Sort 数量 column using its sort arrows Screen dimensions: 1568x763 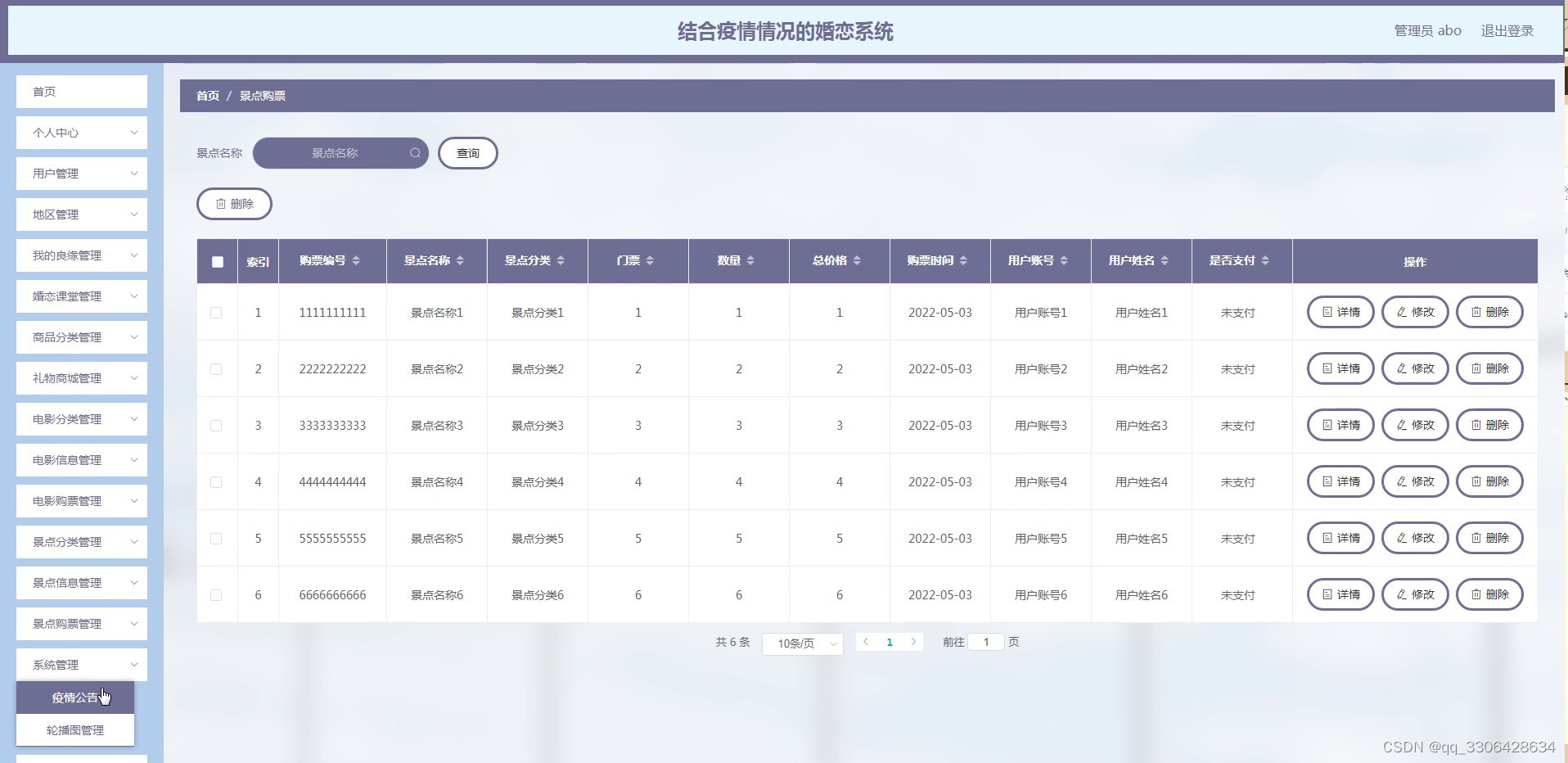750,260
